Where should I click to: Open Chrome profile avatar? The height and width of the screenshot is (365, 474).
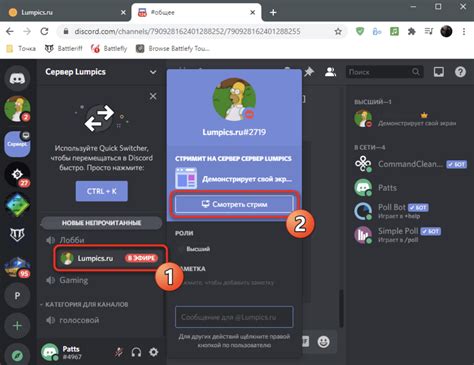(x=446, y=31)
